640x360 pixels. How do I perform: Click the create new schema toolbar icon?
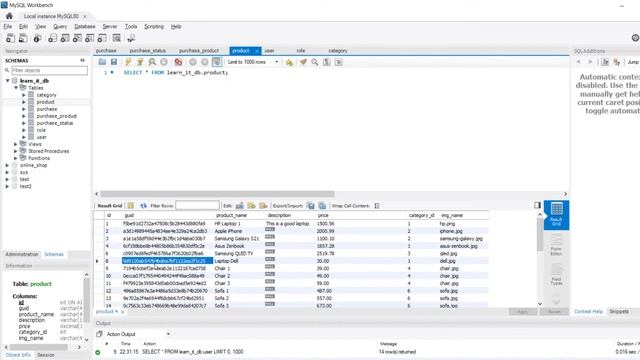[x=52, y=38]
